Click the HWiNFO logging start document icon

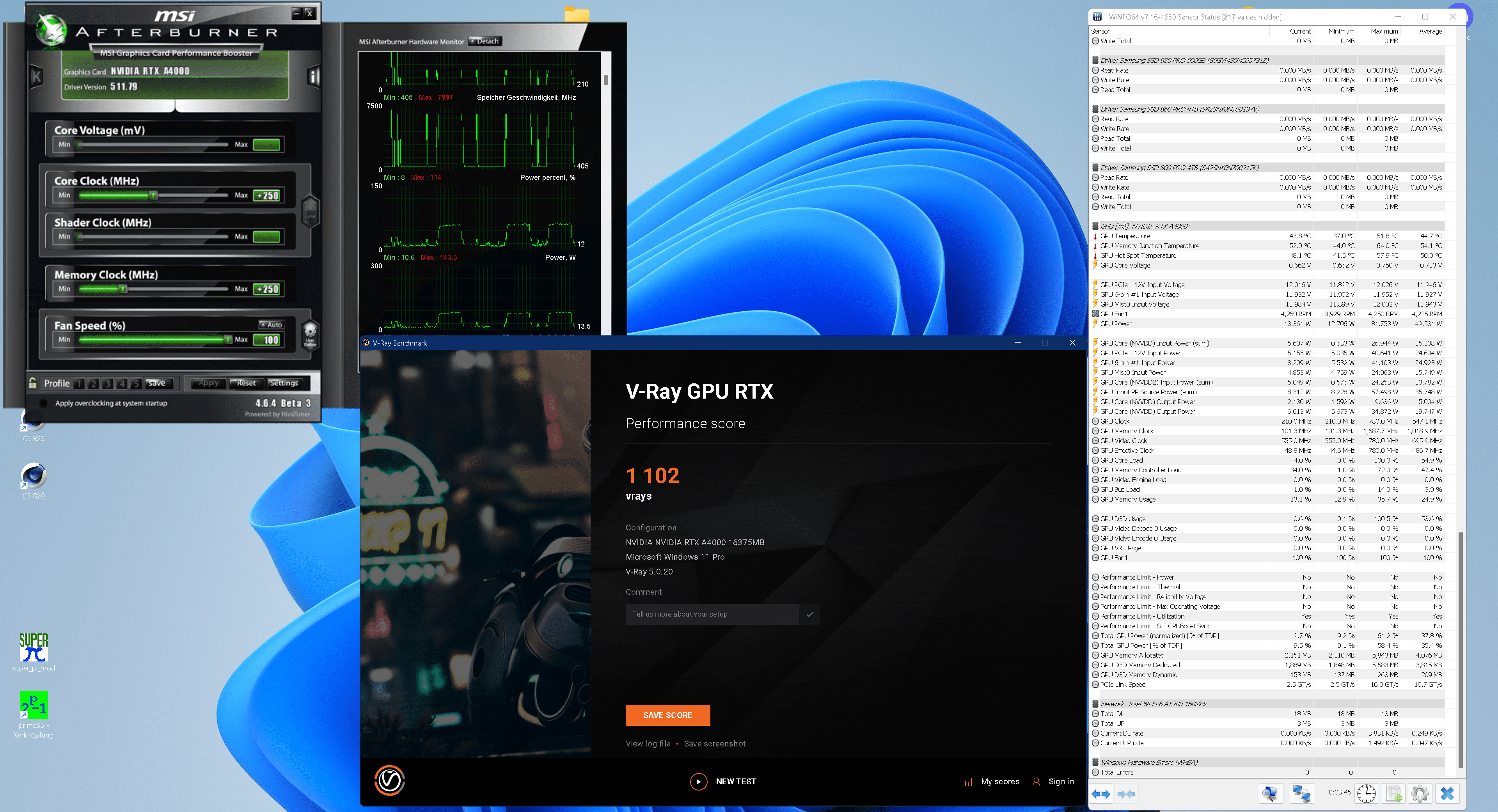click(x=1393, y=794)
